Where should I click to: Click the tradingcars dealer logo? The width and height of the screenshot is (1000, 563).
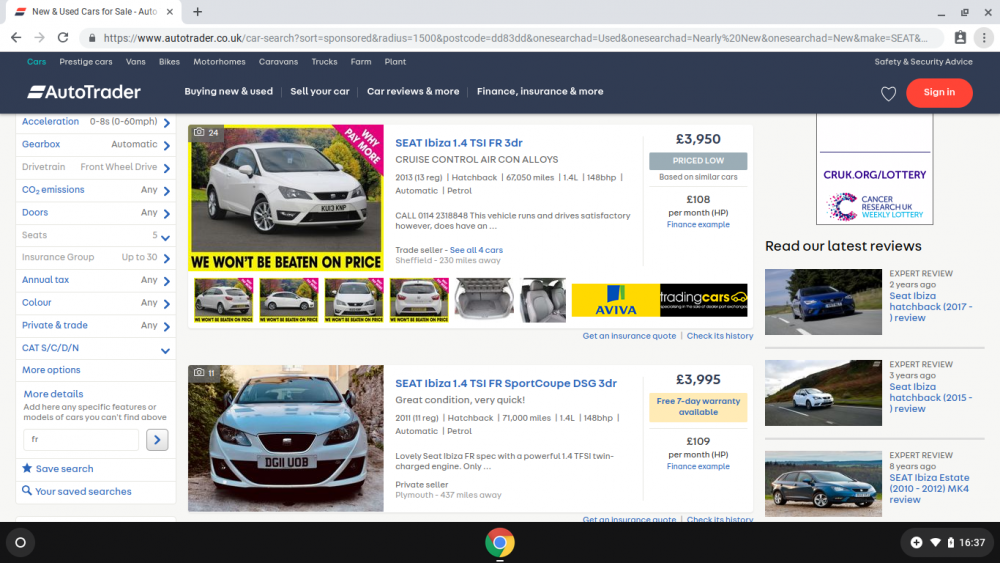click(x=703, y=300)
